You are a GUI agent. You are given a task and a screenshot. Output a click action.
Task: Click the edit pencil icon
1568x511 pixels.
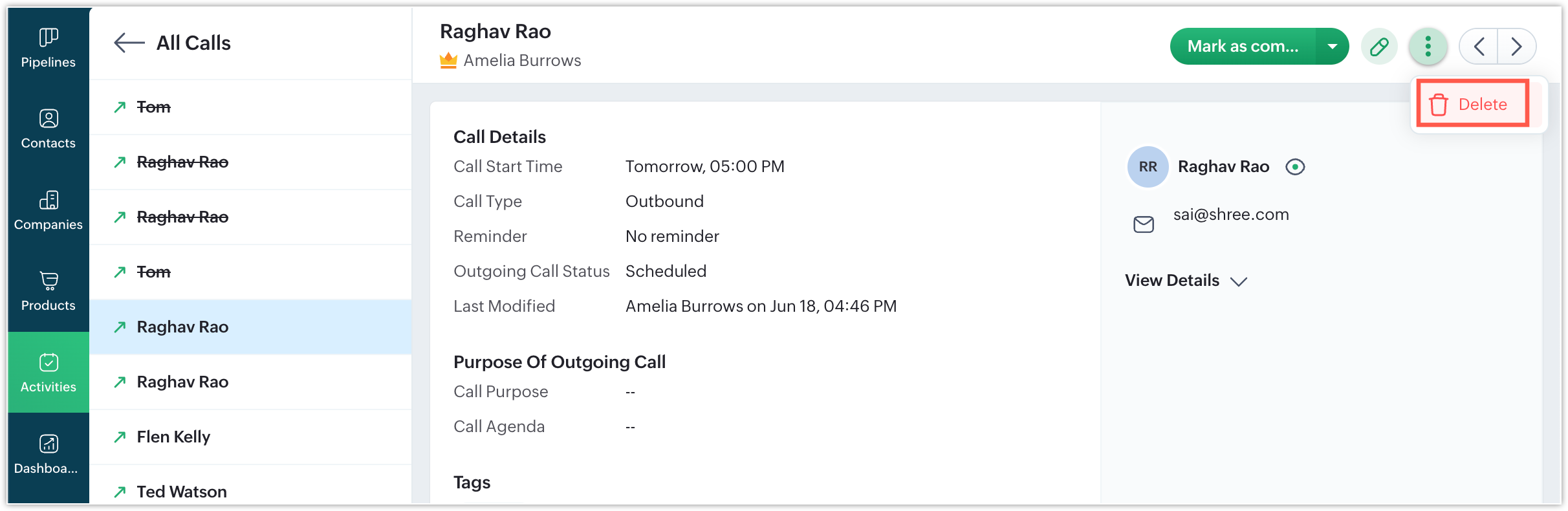click(x=1379, y=47)
